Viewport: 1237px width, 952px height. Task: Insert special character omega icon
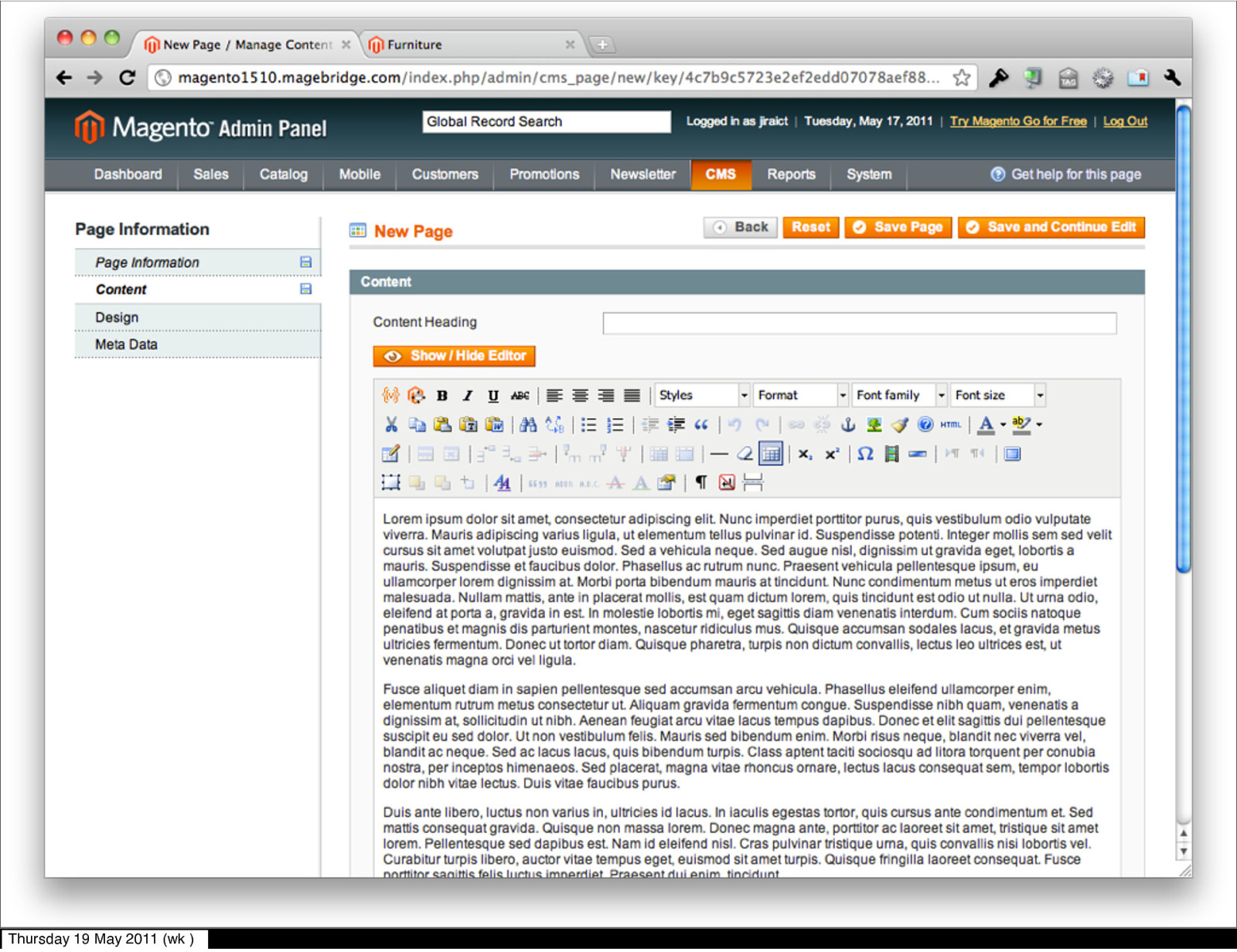865,454
